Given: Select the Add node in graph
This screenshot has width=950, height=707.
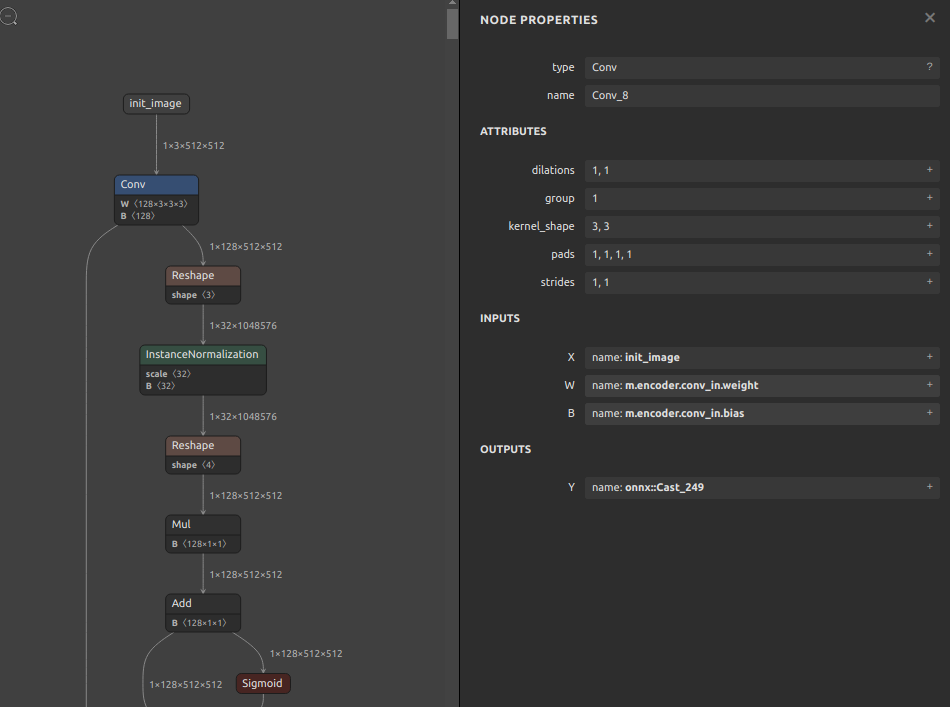Looking at the screenshot, I should pyautogui.click(x=203, y=604).
